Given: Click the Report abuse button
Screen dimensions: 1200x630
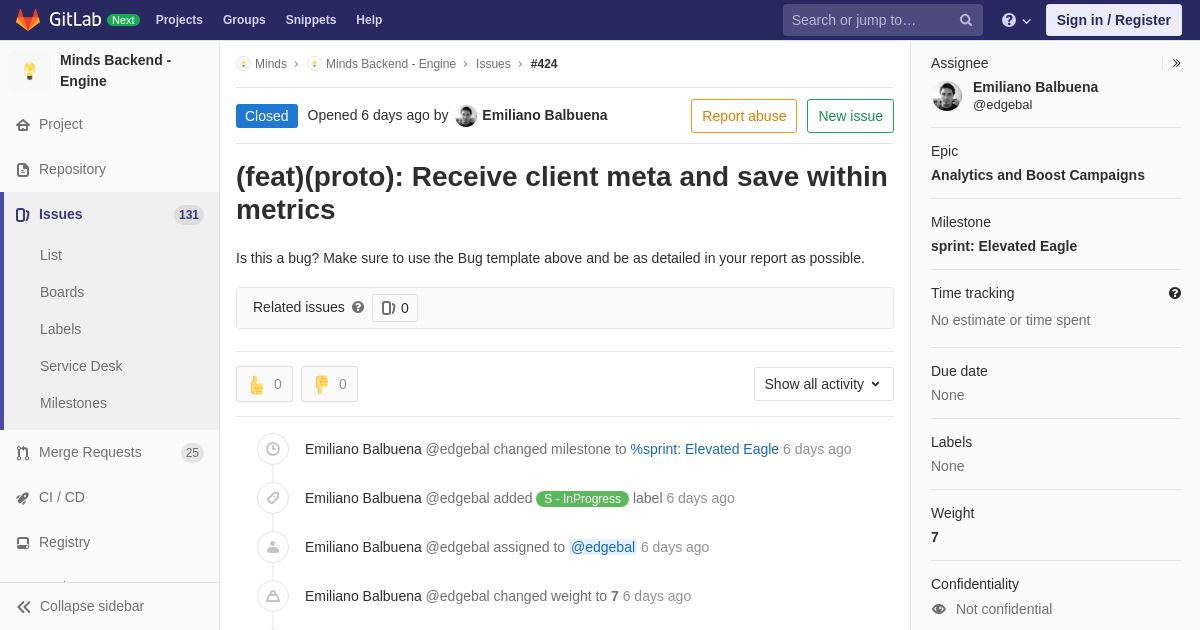Looking at the screenshot, I should 744,116.
